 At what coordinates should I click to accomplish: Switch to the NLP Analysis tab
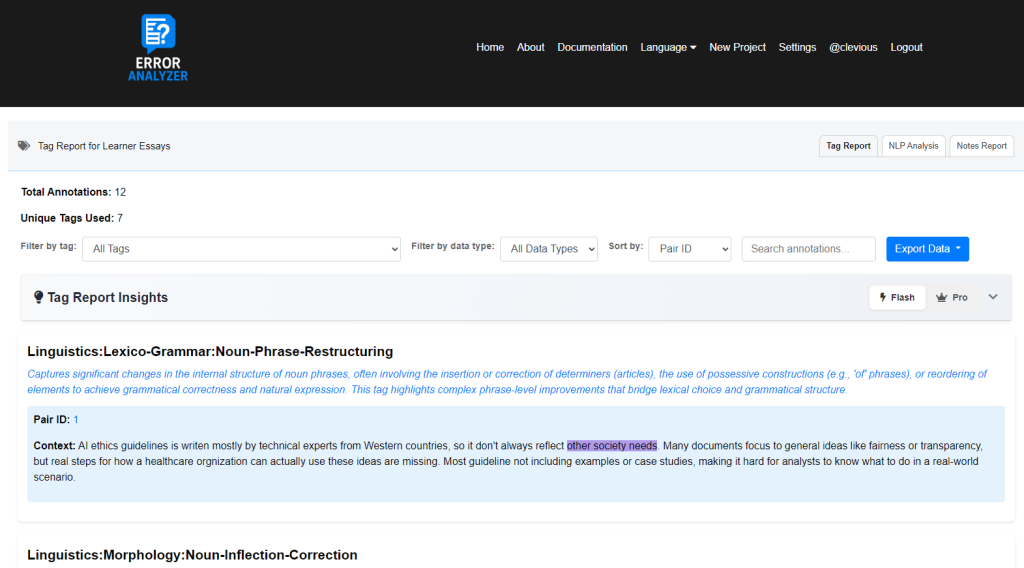point(913,146)
